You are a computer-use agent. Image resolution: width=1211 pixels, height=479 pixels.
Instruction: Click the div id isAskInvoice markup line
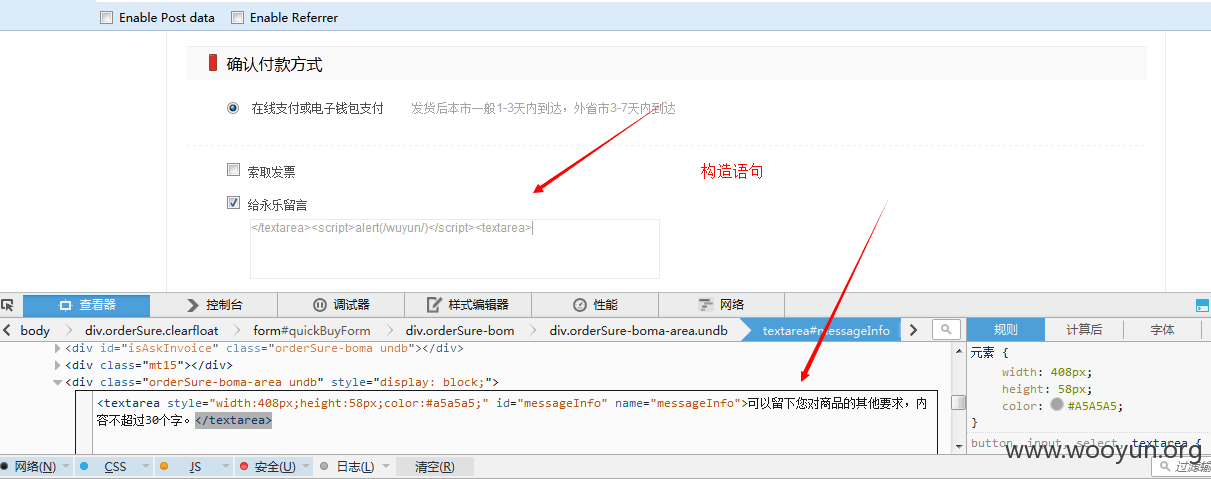[x=264, y=348]
